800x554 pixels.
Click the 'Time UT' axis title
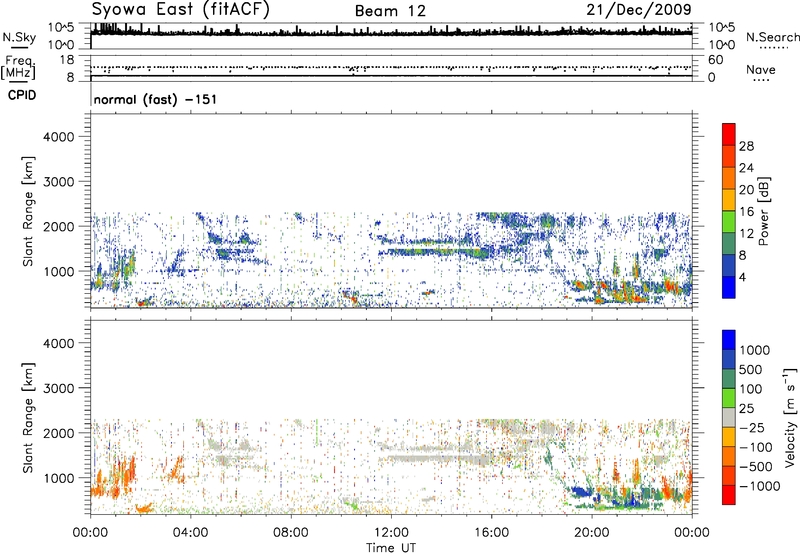click(x=391, y=548)
